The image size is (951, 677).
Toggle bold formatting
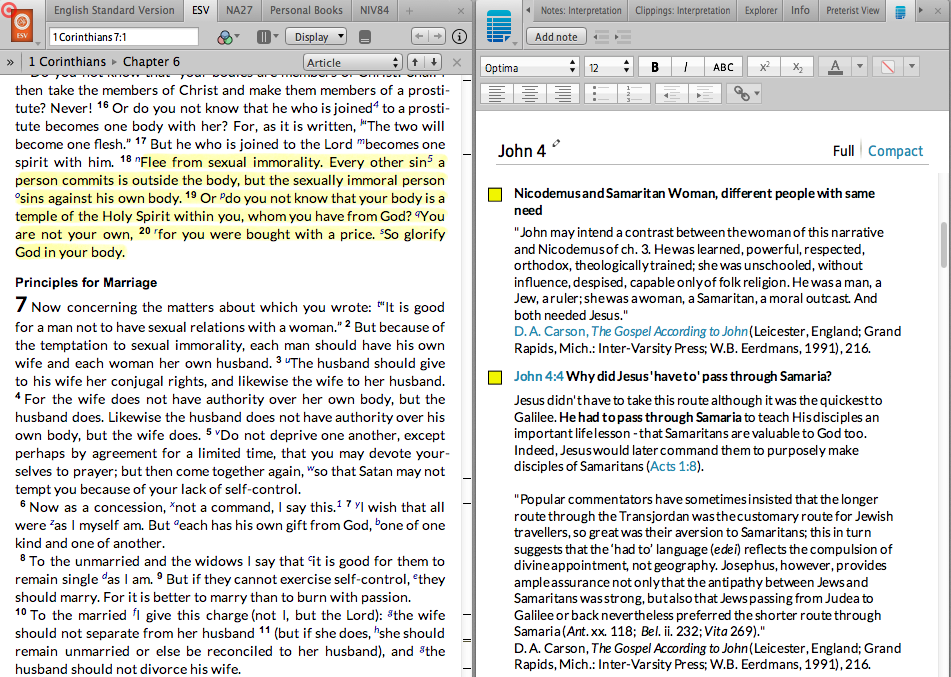click(x=654, y=67)
